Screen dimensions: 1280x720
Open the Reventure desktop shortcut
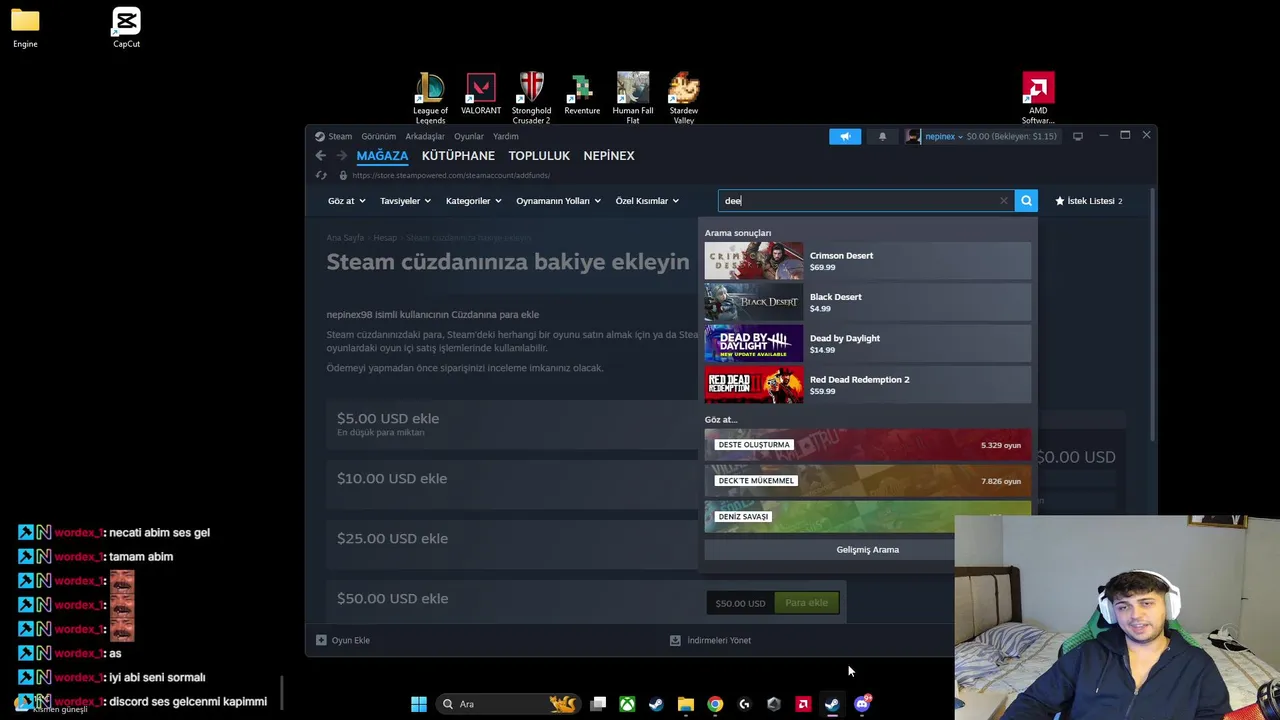(x=582, y=94)
